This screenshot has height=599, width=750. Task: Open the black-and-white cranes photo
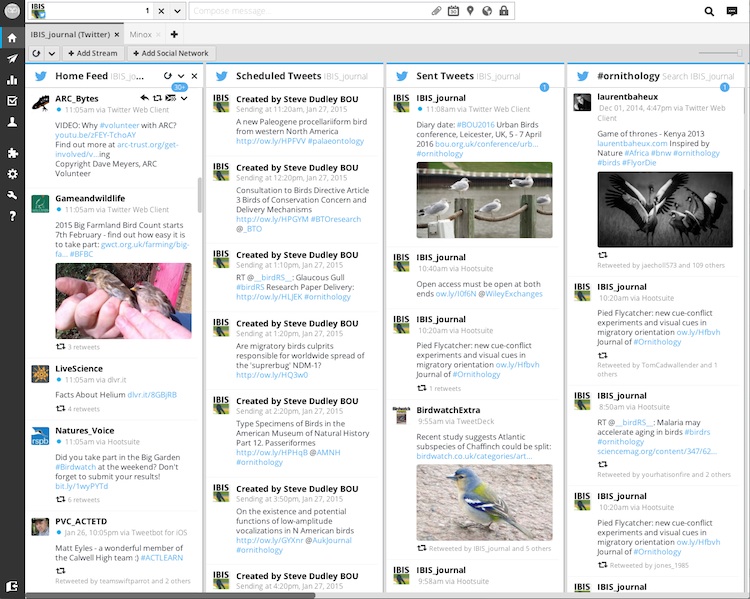665,210
